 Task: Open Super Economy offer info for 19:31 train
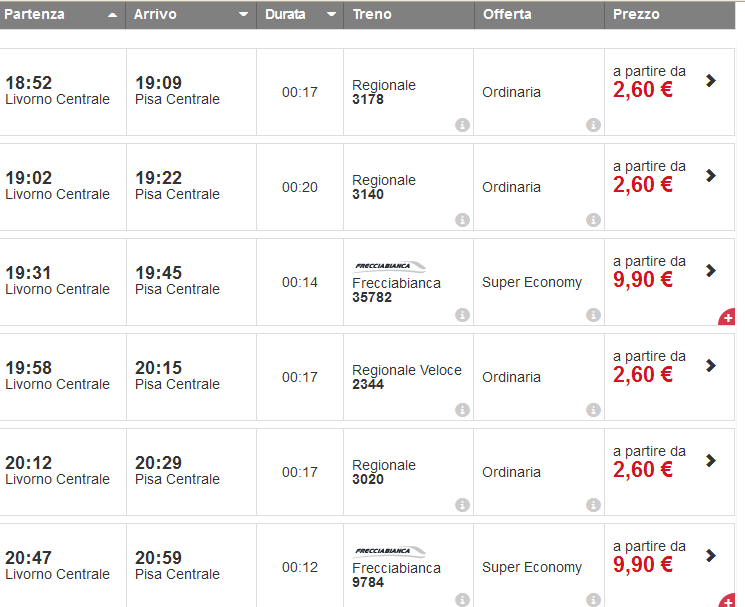click(x=593, y=315)
